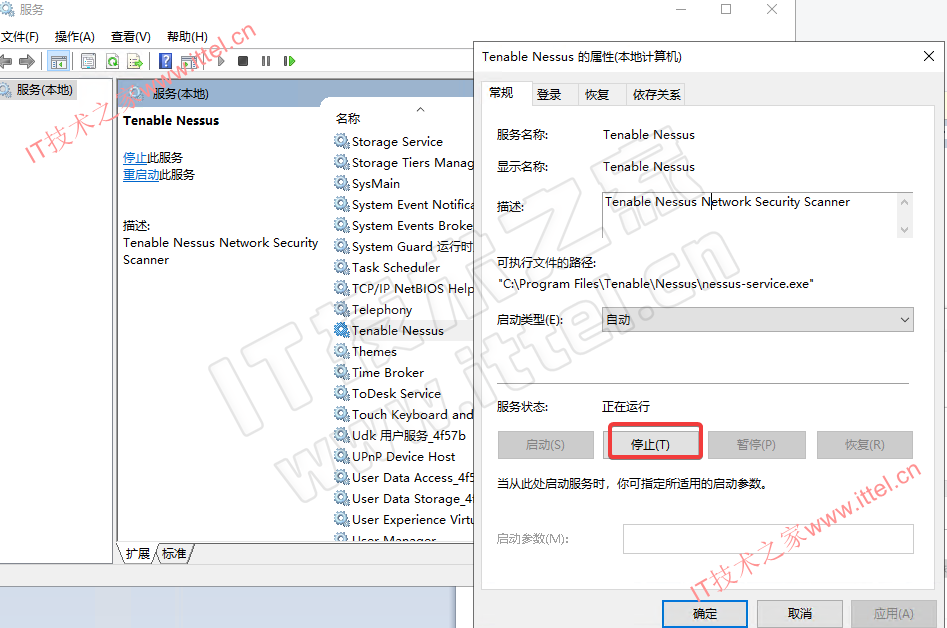Select the User Experience Virtu… service row
The image size is (947, 628).
(404, 519)
